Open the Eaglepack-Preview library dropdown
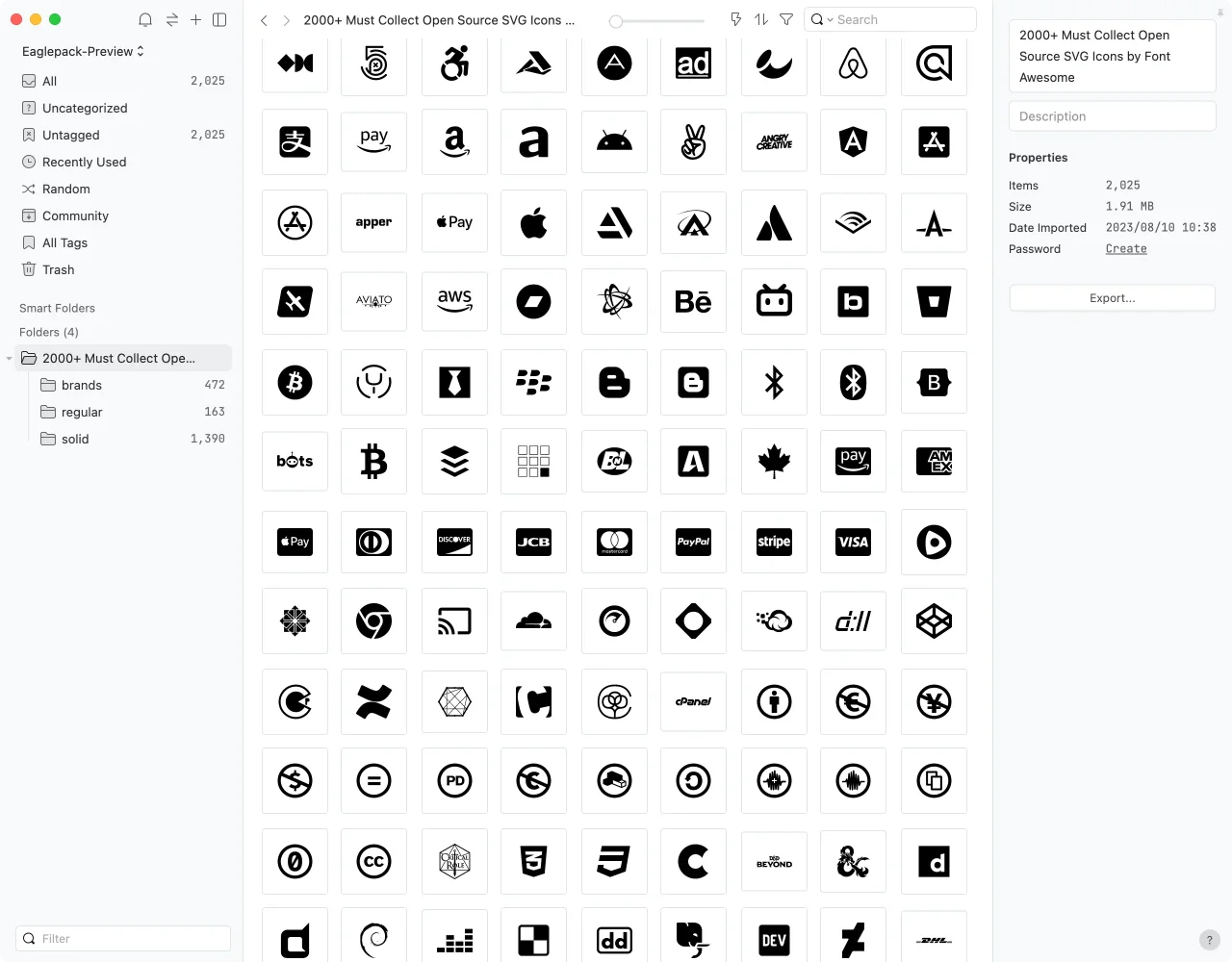This screenshot has width=1232, height=962. click(83, 51)
